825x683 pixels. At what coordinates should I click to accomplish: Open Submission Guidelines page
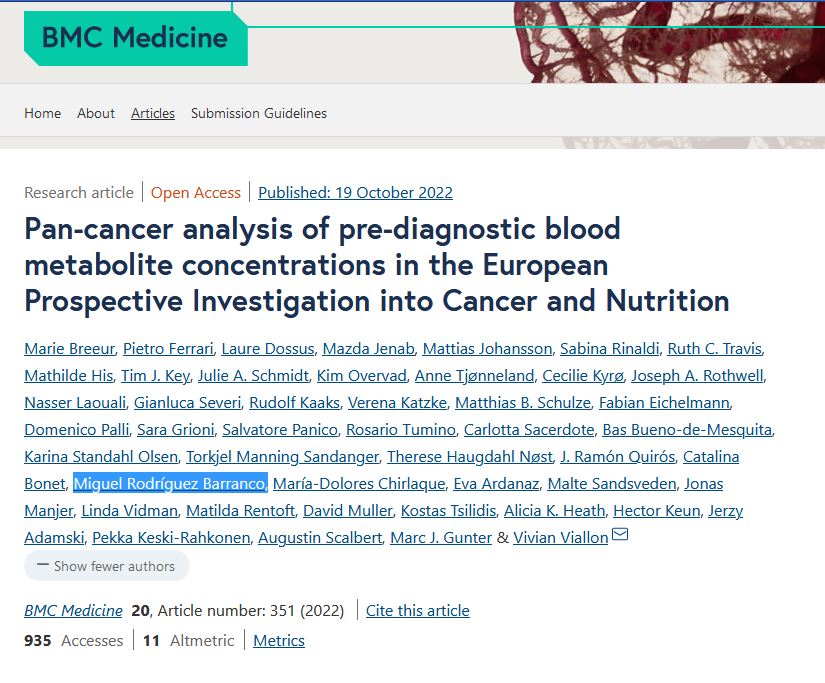(x=259, y=113)
